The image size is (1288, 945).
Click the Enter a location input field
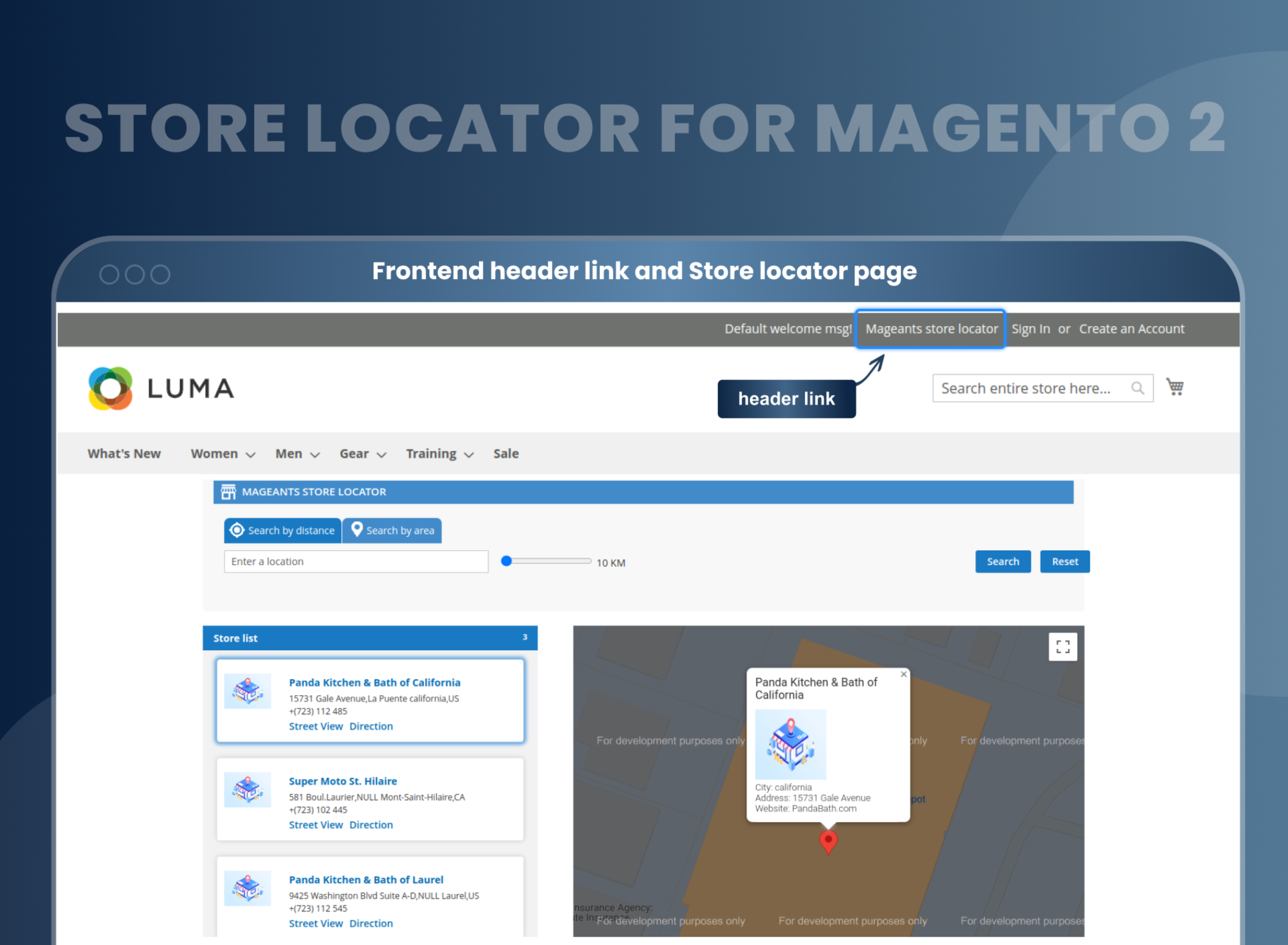click(356, 561)
